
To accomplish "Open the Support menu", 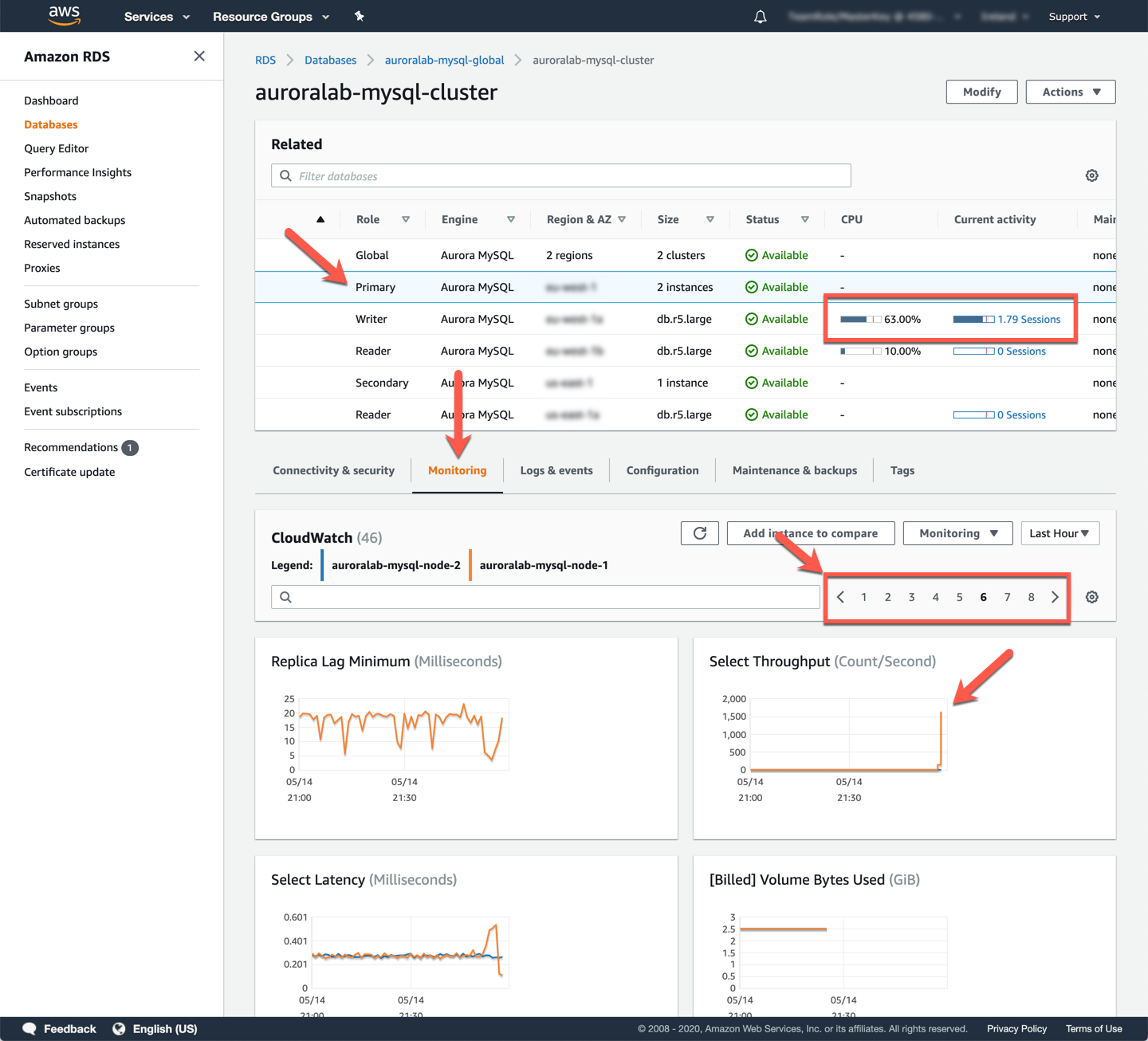I will 1075,17.
